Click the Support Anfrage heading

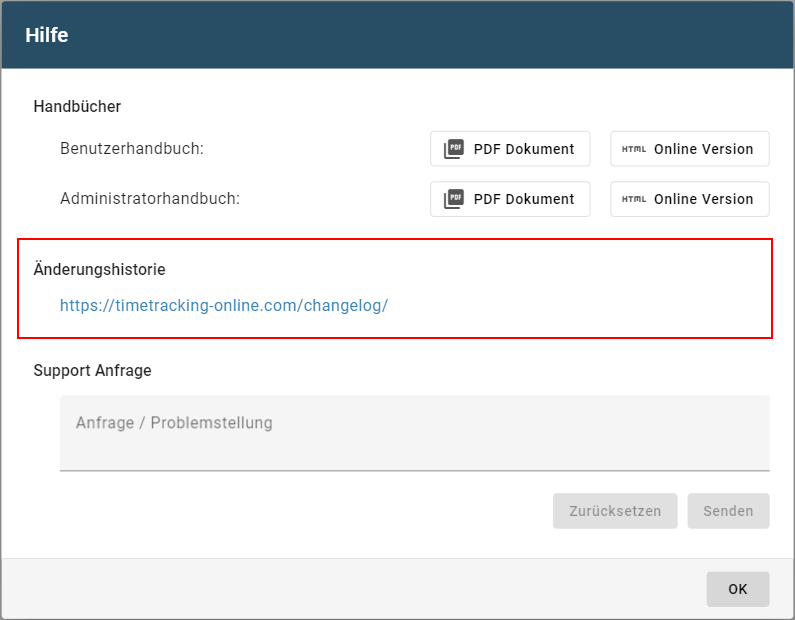[x=92, y=370]
